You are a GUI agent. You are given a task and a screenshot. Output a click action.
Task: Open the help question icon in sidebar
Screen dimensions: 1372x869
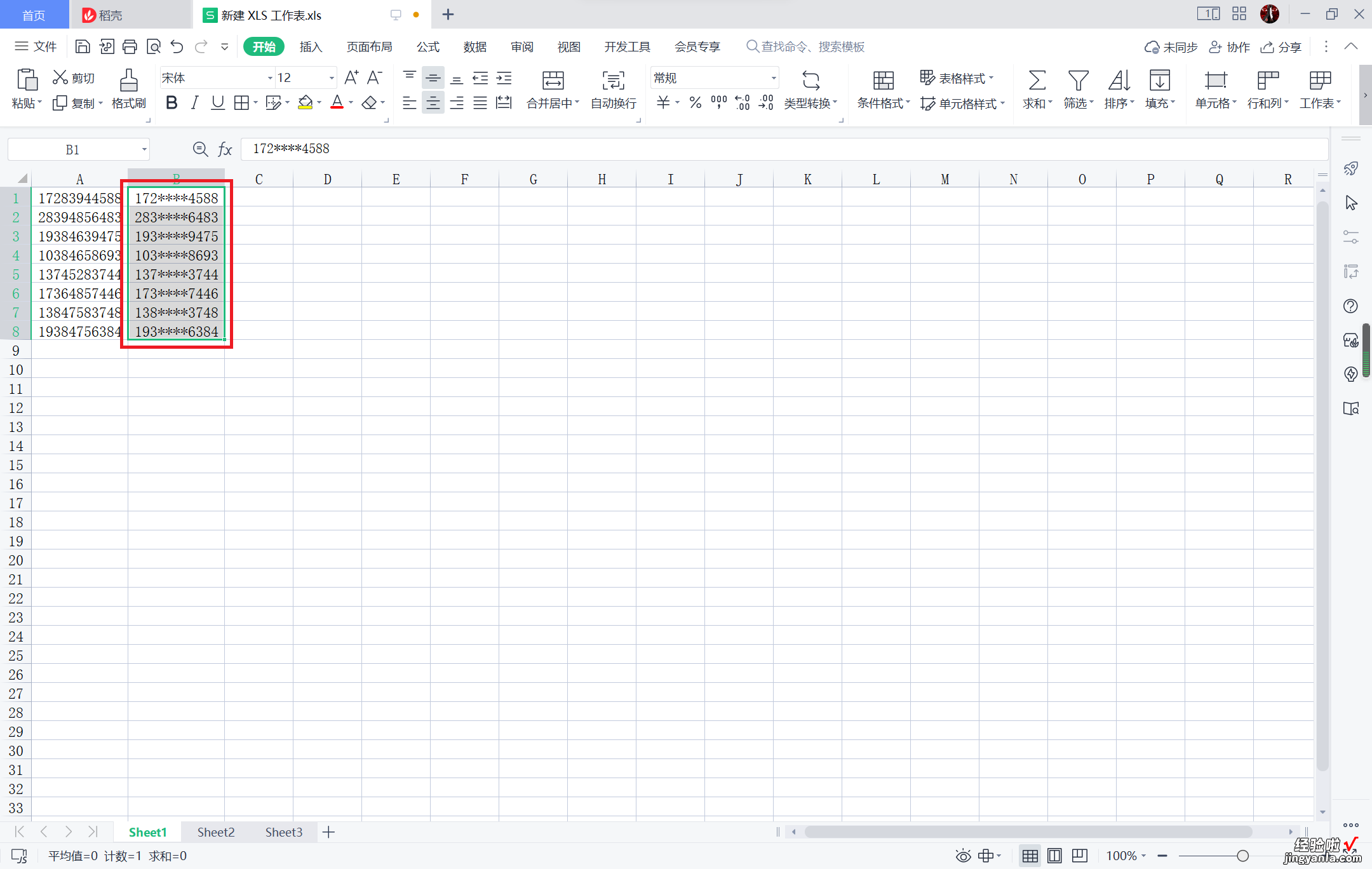pos(1350,306)
